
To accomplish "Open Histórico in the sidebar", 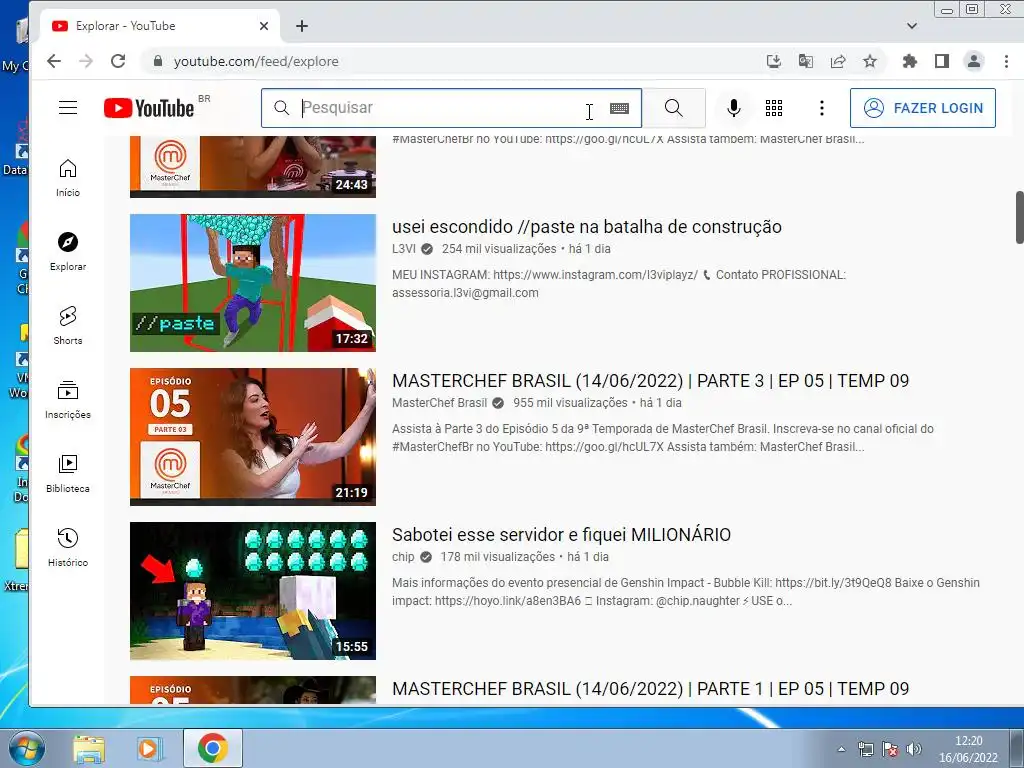I will 68,547.
